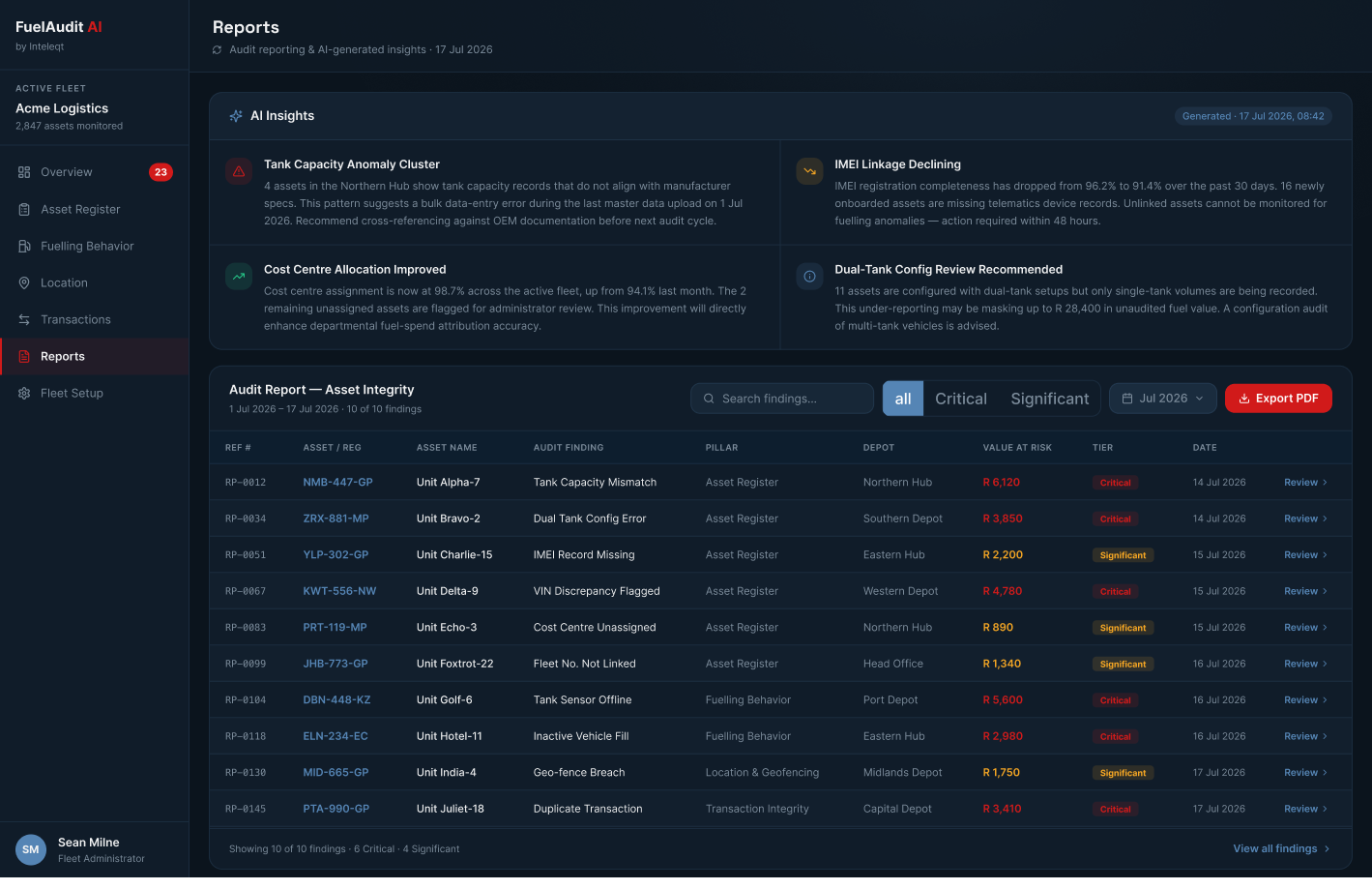Click the chevron after Review in RP-0012 row
The image size is (1372, 889).
pos(1325,482)
